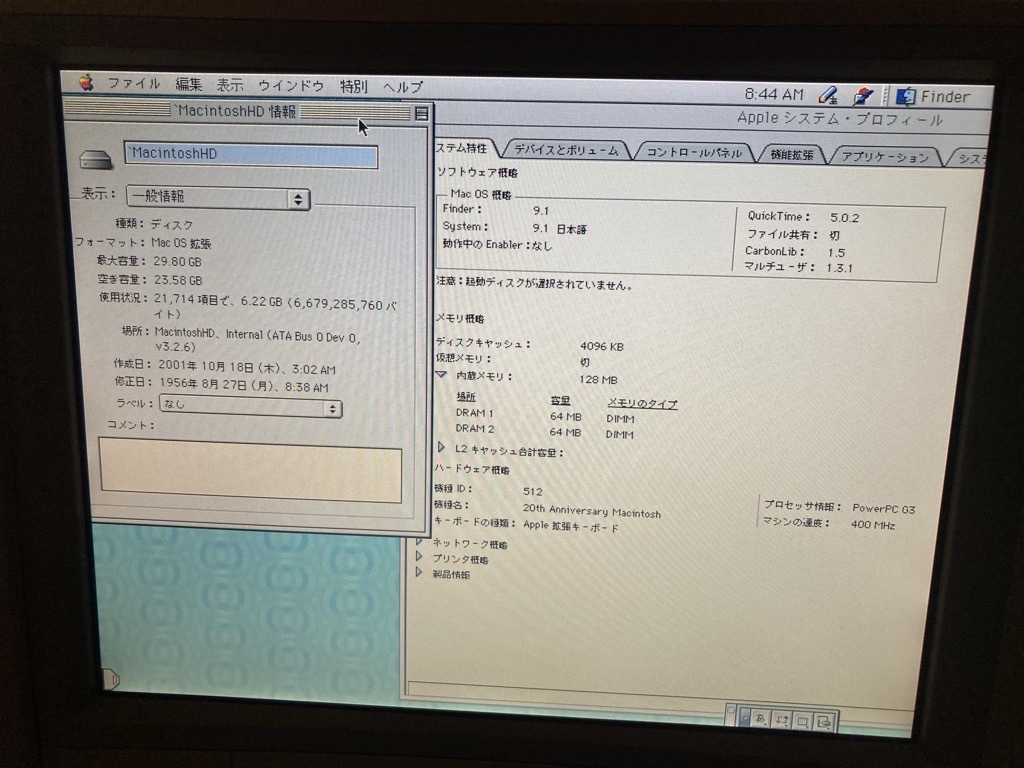Switch to デバイスとボリューム tab
This screenshot has height=768, width=1024.
(x=566, y=150)
